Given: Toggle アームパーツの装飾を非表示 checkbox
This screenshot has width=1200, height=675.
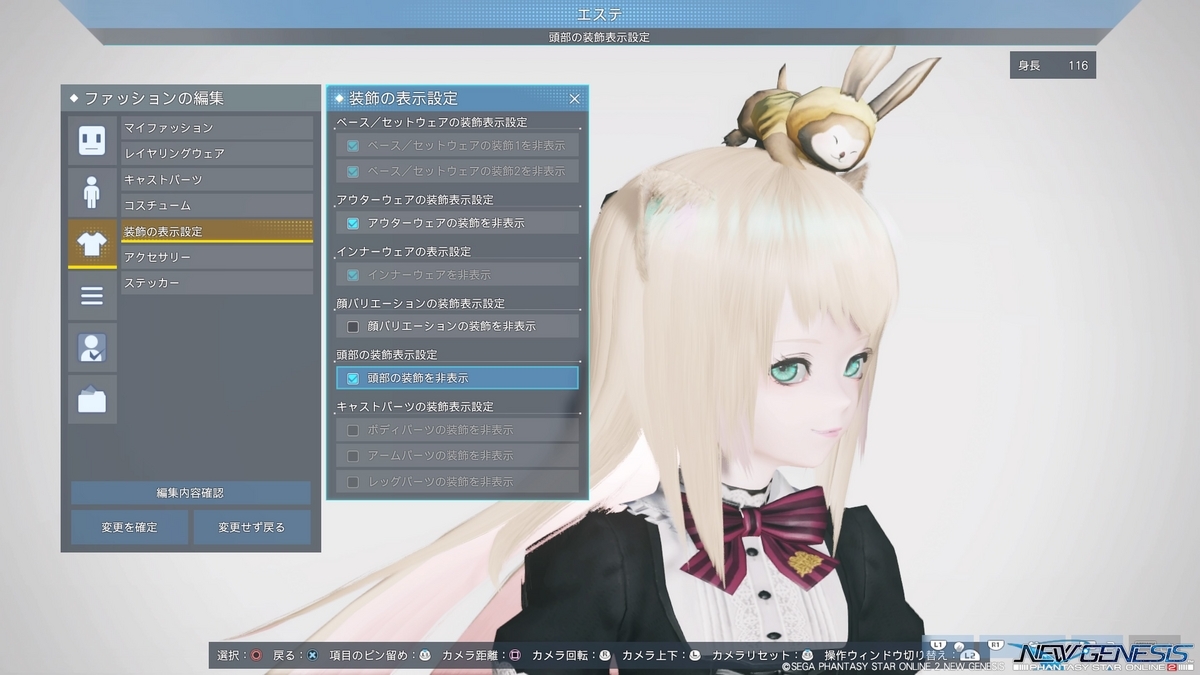Looking at the screenshot, I should [352, 456].
